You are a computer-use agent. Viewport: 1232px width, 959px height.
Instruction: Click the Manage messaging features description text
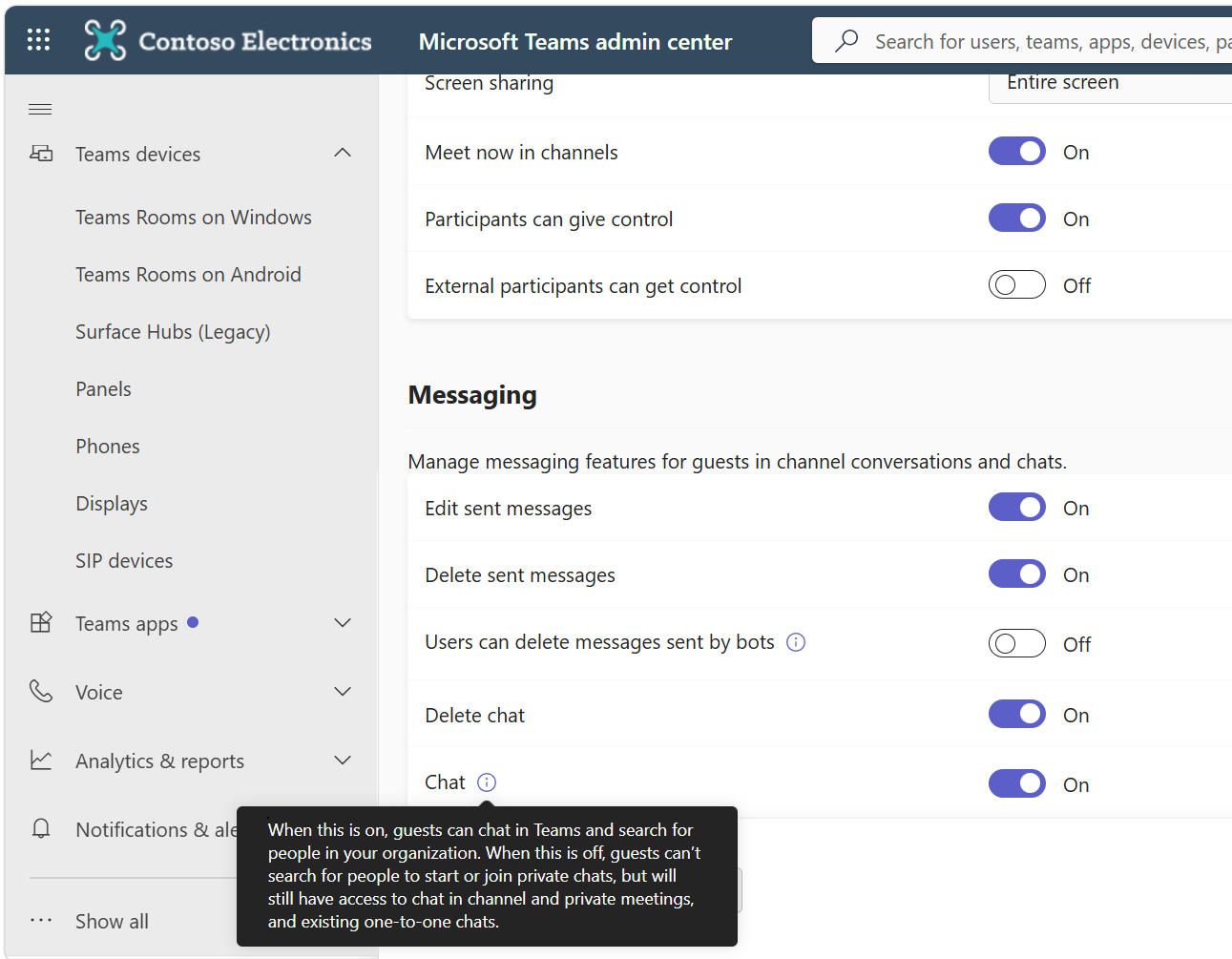(738, 462)
